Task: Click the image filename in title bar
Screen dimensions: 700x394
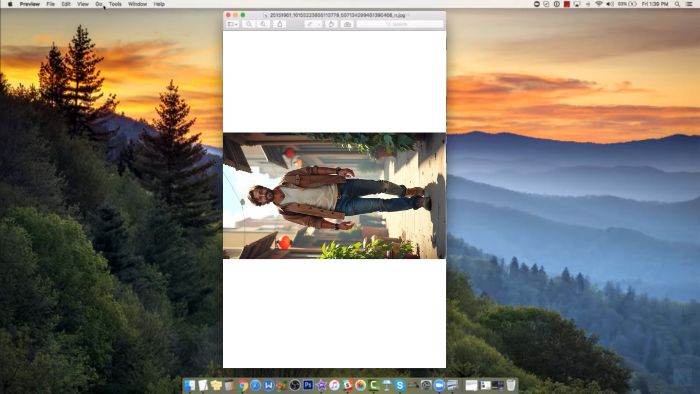Action: pyautogui.click(x=337, y=15)
